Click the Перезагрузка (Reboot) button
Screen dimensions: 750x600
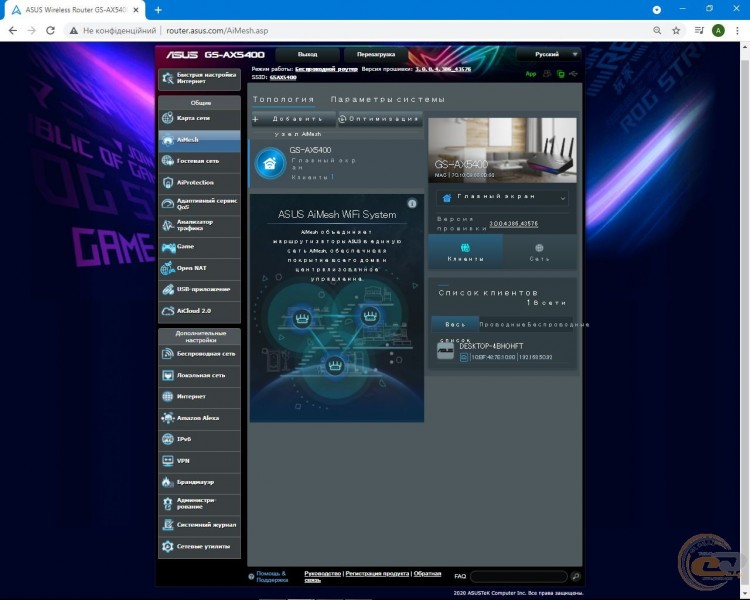376,55
